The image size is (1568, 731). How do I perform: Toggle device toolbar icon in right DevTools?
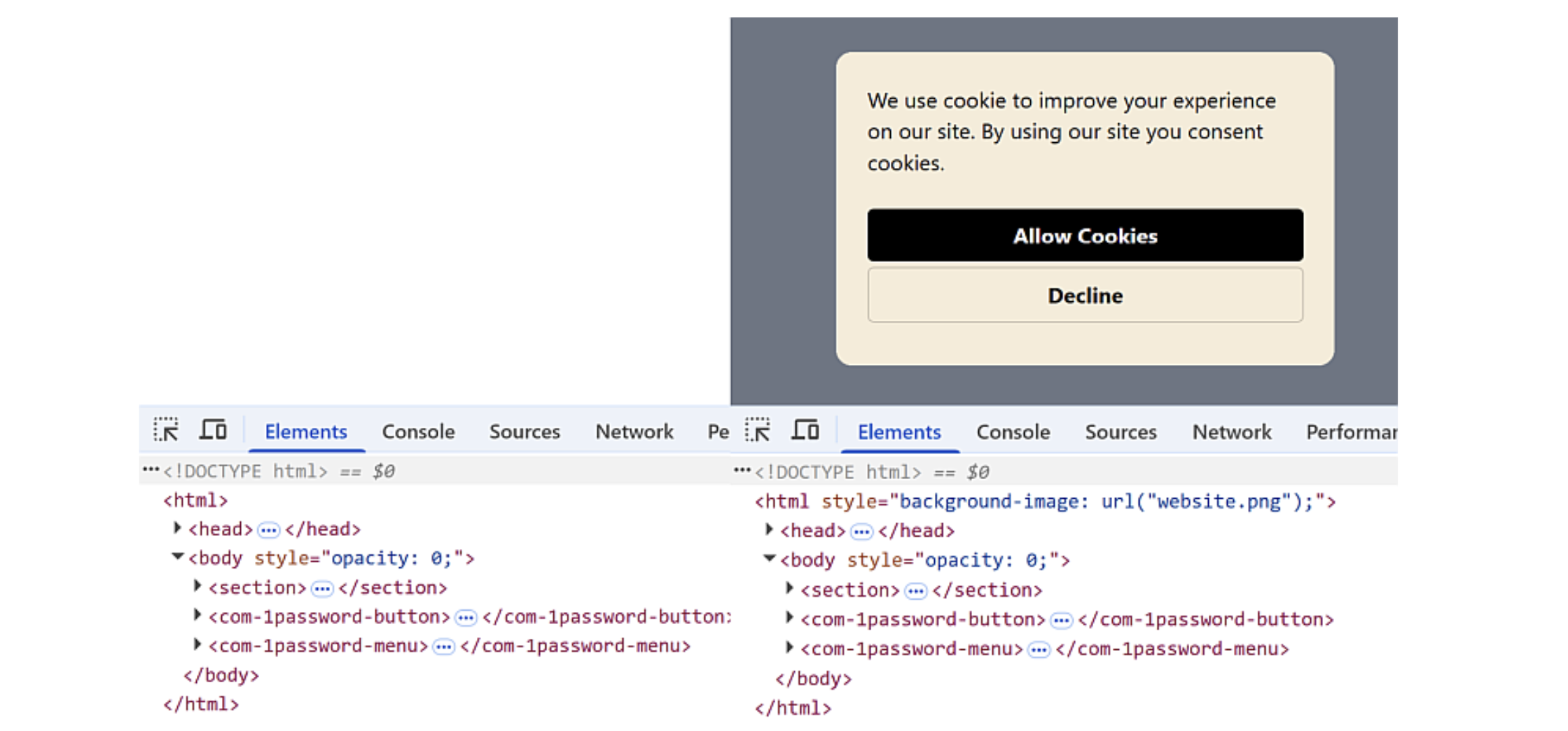(806, 430)
